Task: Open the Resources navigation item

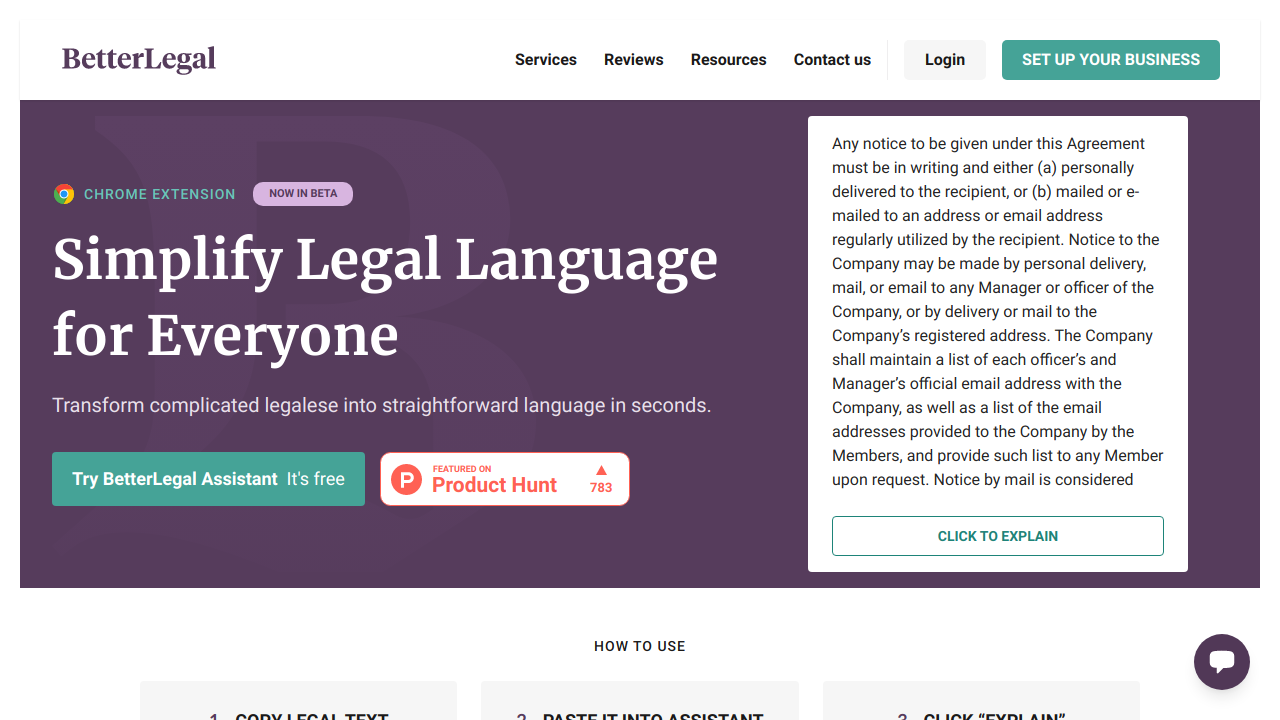Action: tap(728, 60)
